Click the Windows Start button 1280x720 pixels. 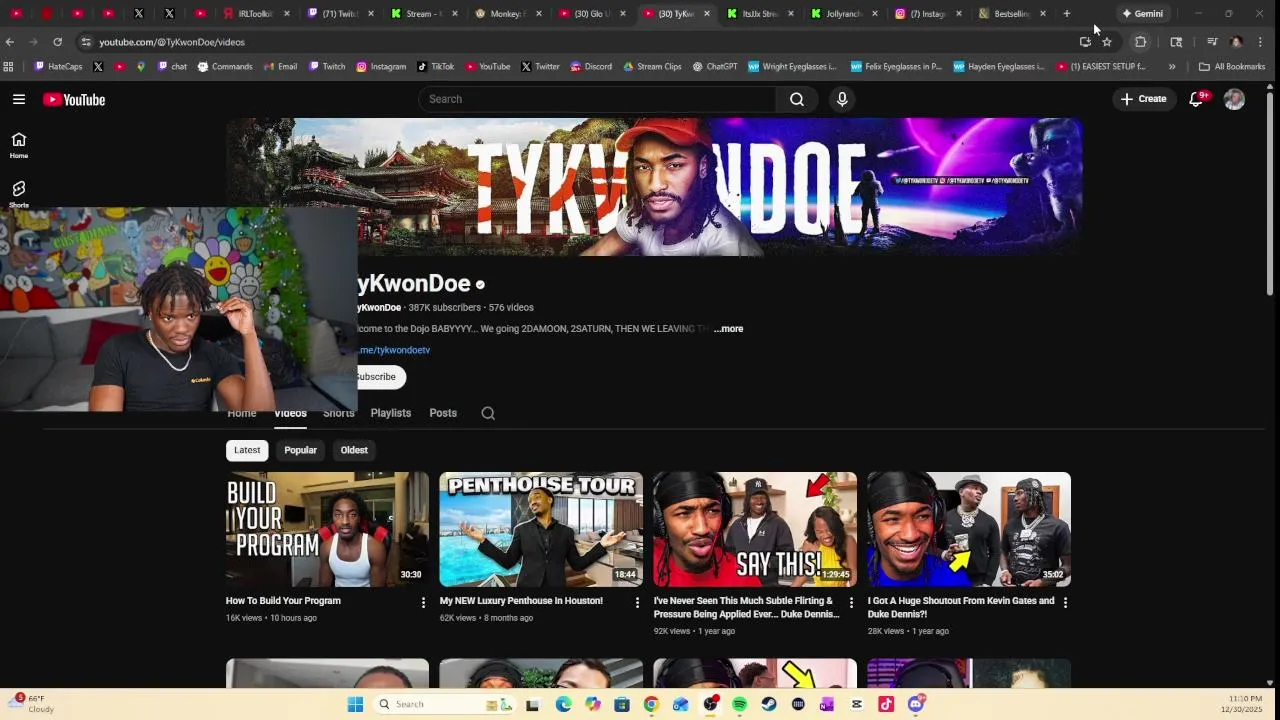355,704
